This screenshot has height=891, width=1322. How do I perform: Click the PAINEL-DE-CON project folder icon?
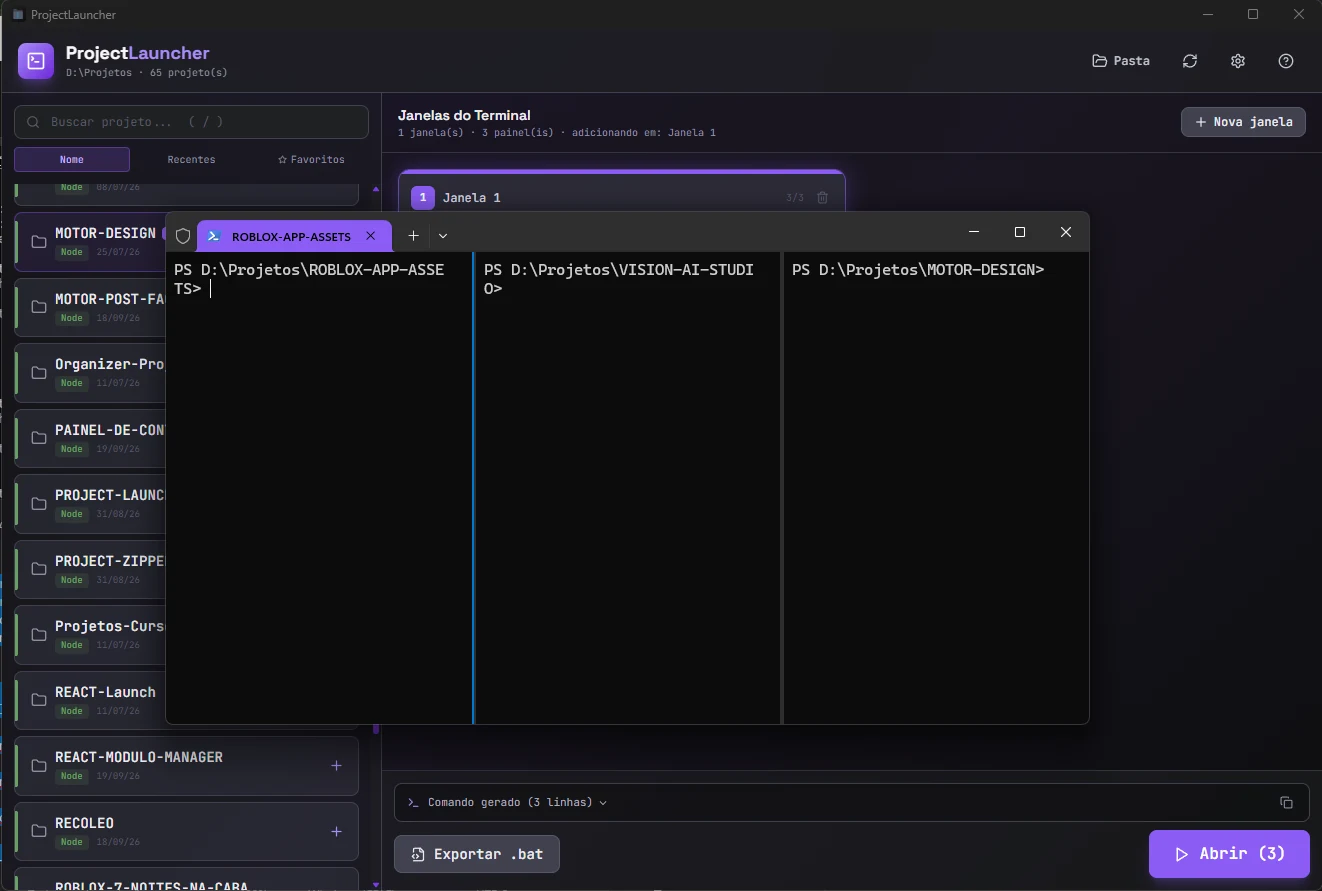[39, 438]
